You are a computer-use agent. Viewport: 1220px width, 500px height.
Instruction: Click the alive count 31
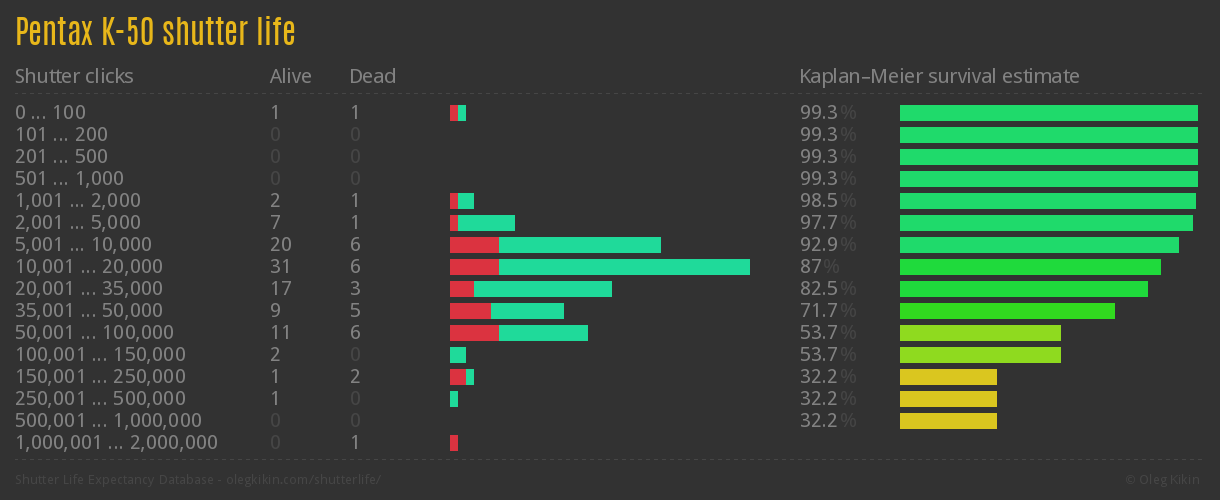(280, 267)
